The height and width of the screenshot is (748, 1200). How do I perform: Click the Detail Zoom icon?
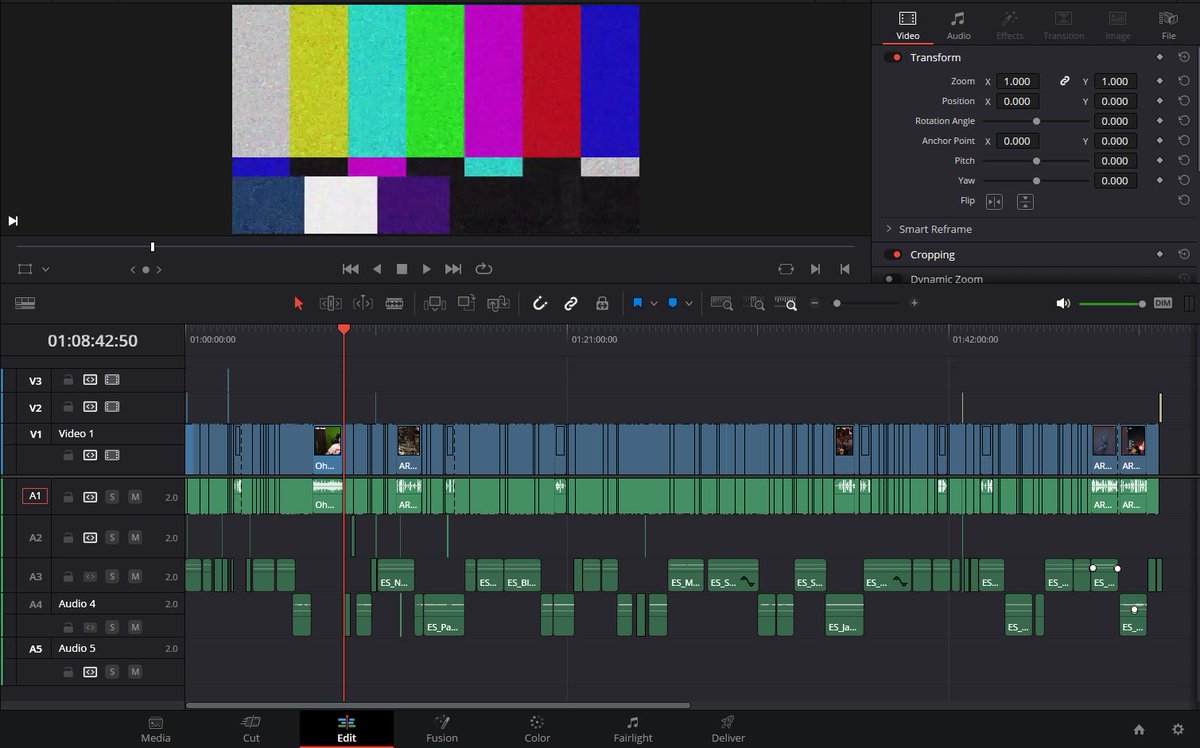(x=755, y=303)
